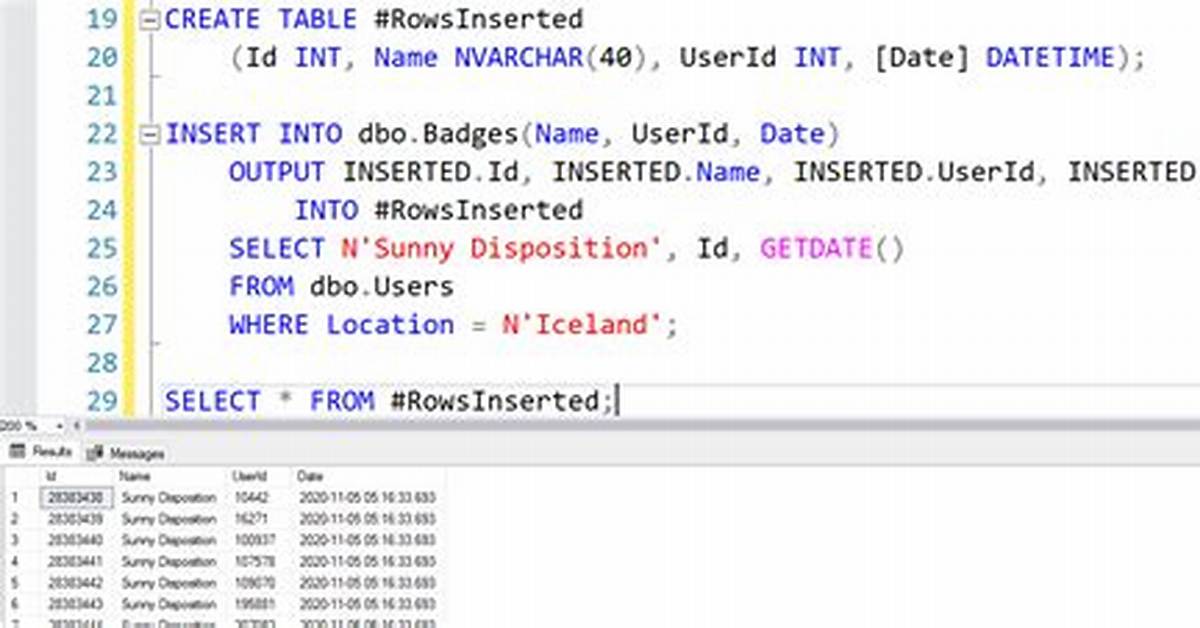Select the Date column header in results
The height and width of the screenshot is (628, 1200).
click(x=367, y=477)
